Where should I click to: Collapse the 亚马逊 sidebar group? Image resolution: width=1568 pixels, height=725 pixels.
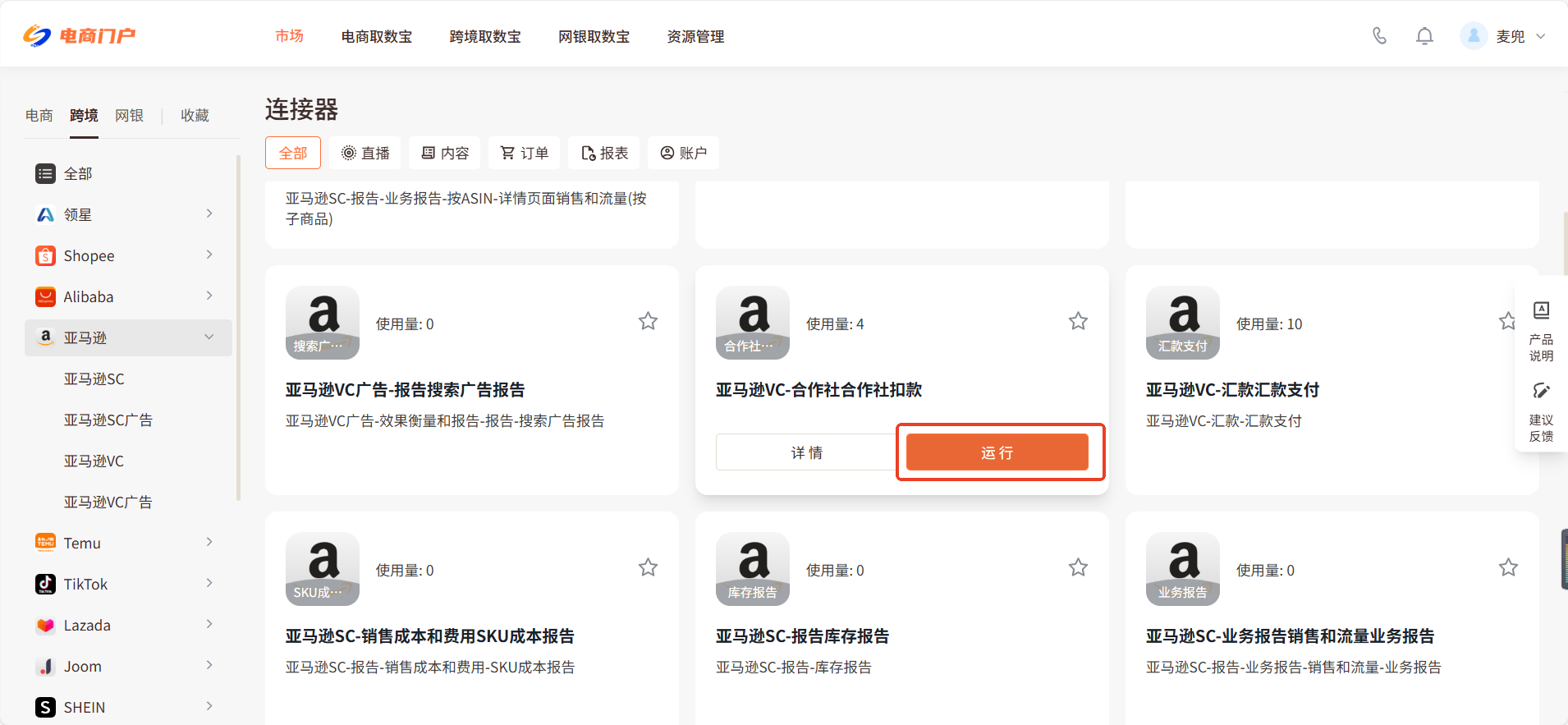point(209,337)
